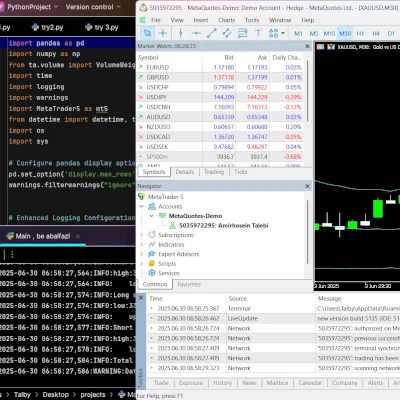Pick the horizontal line drawing tool
Viewport: 400px width, 400px height.
coord(196,33)
